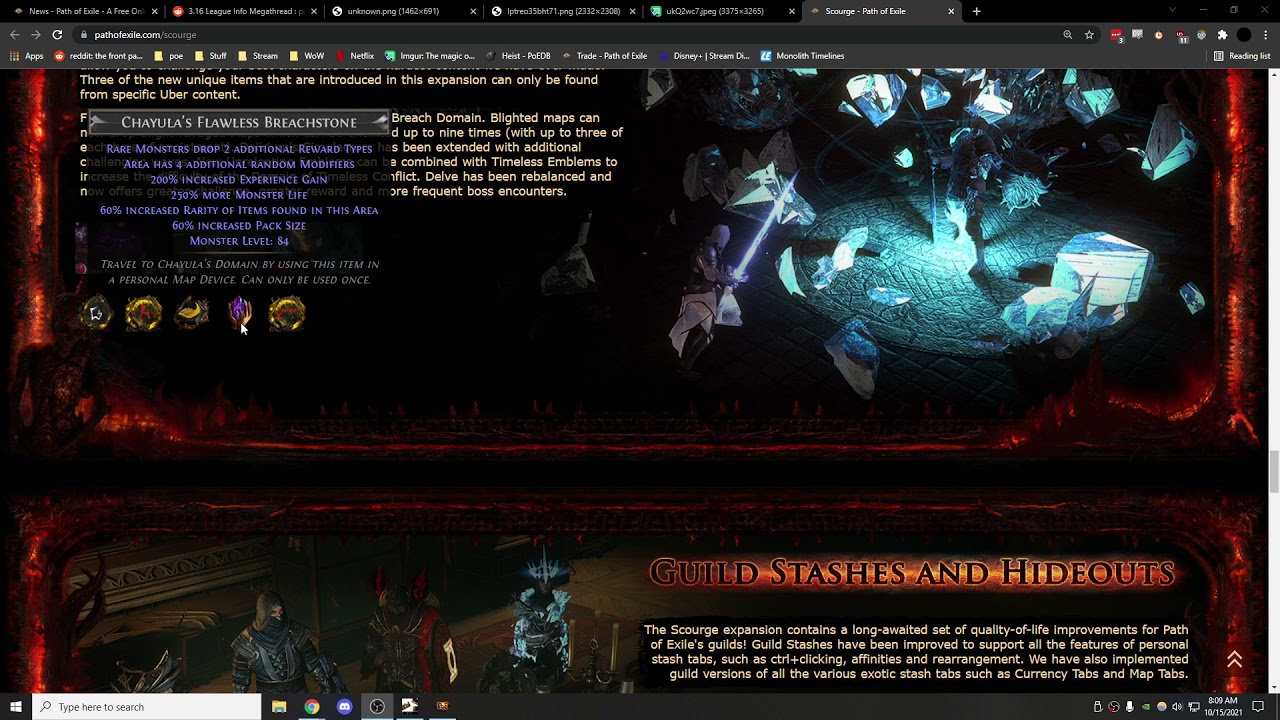The image size is (1280, 720).
Task: Open the Trade - Path of Exile bookmark
Action: tap(604, 56)
